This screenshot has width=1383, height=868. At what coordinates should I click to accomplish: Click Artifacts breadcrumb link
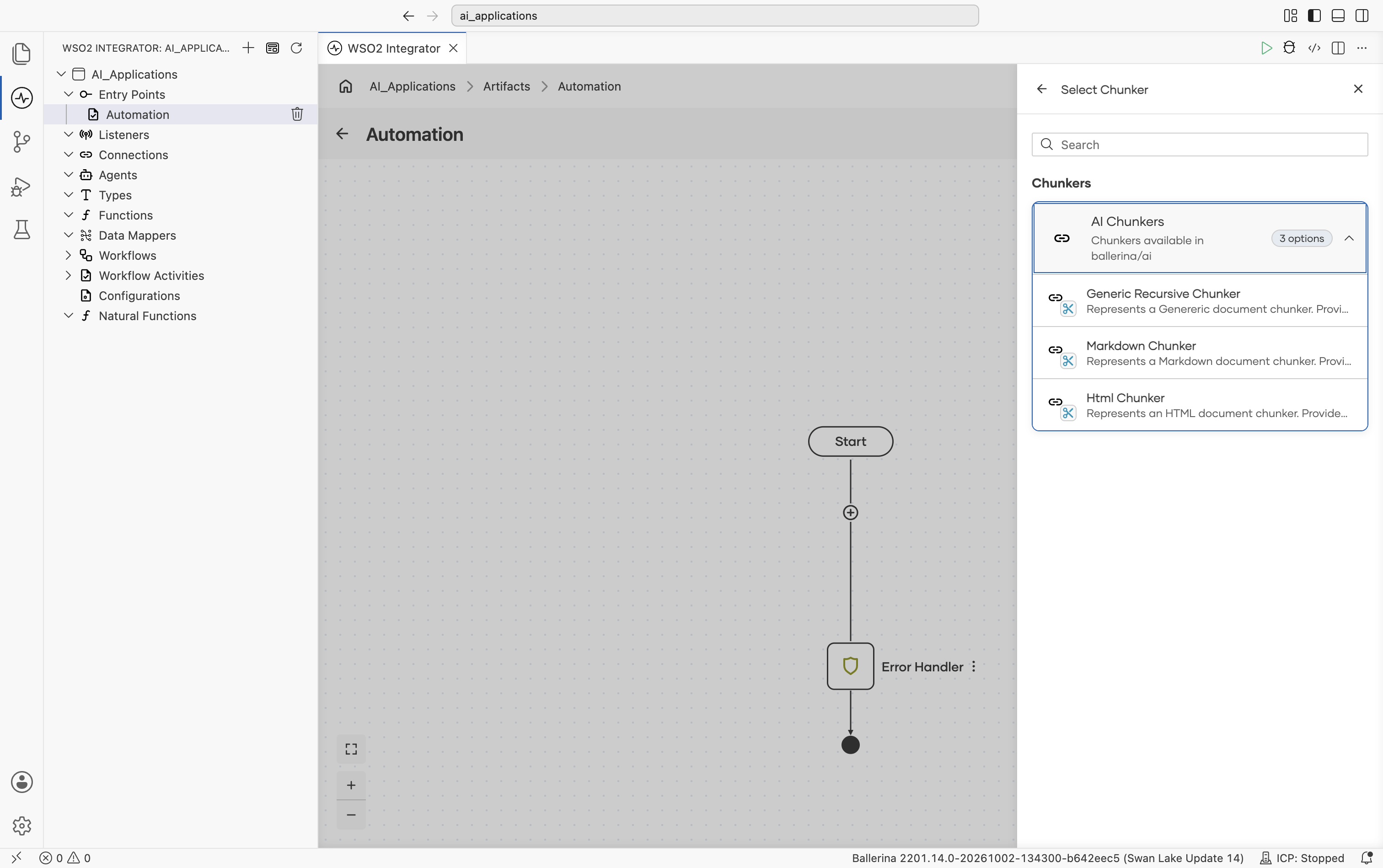tap(506, 86)
